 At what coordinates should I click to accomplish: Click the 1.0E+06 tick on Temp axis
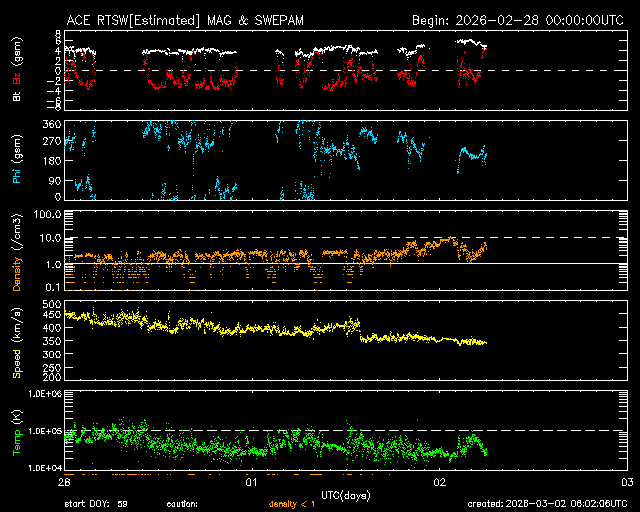[41, 394]
